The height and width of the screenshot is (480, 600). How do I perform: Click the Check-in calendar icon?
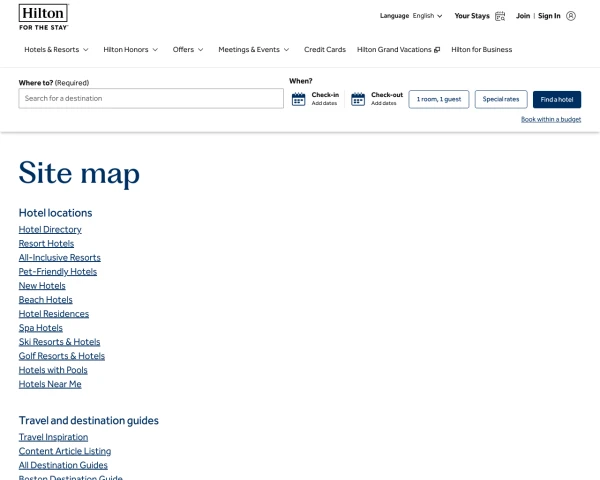click(x=298, y=99)
